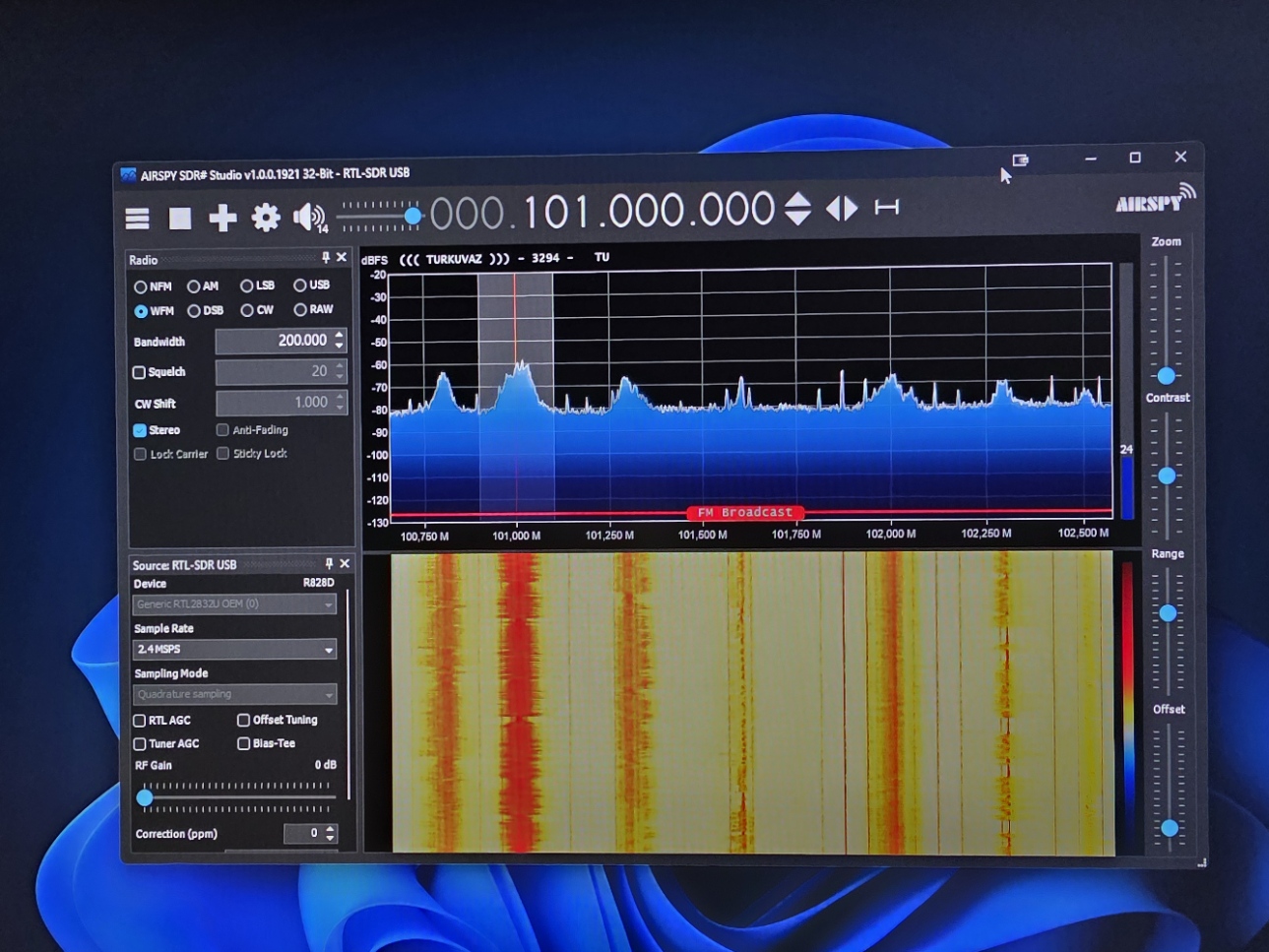This screenshot has height=952, width=1269.
Task: Open the hamburger main menu
Action: click(137, 219)
